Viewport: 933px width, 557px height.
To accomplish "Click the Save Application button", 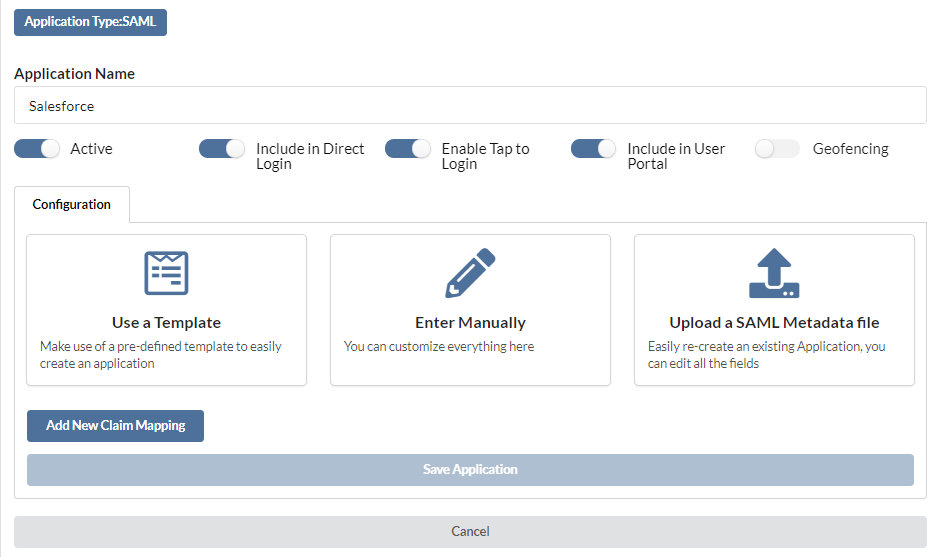I will click(470, 470).
